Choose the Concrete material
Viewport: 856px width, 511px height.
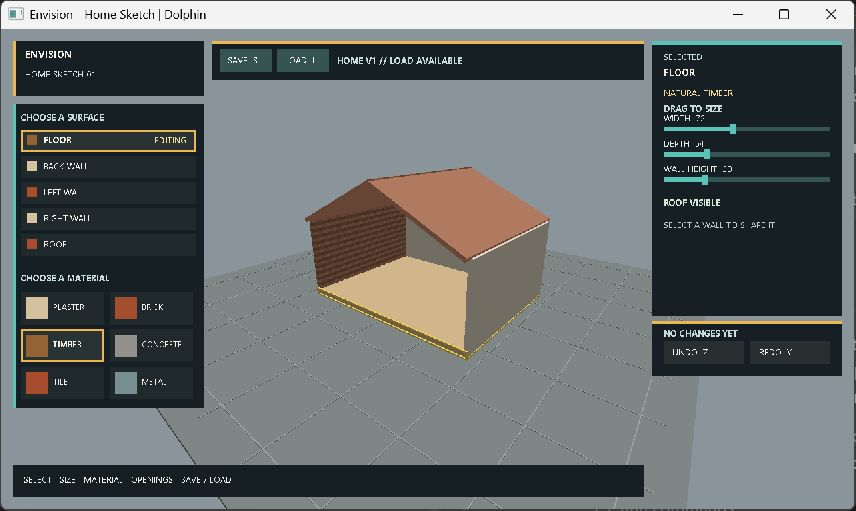click(152, 345)
